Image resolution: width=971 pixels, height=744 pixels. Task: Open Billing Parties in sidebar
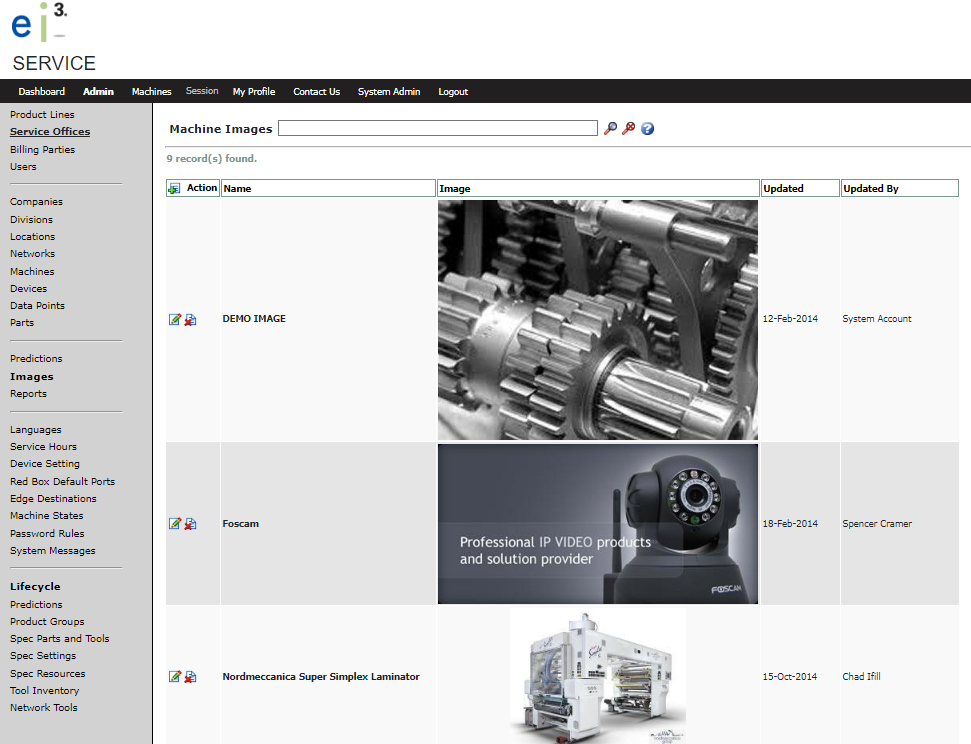point(42,149)
